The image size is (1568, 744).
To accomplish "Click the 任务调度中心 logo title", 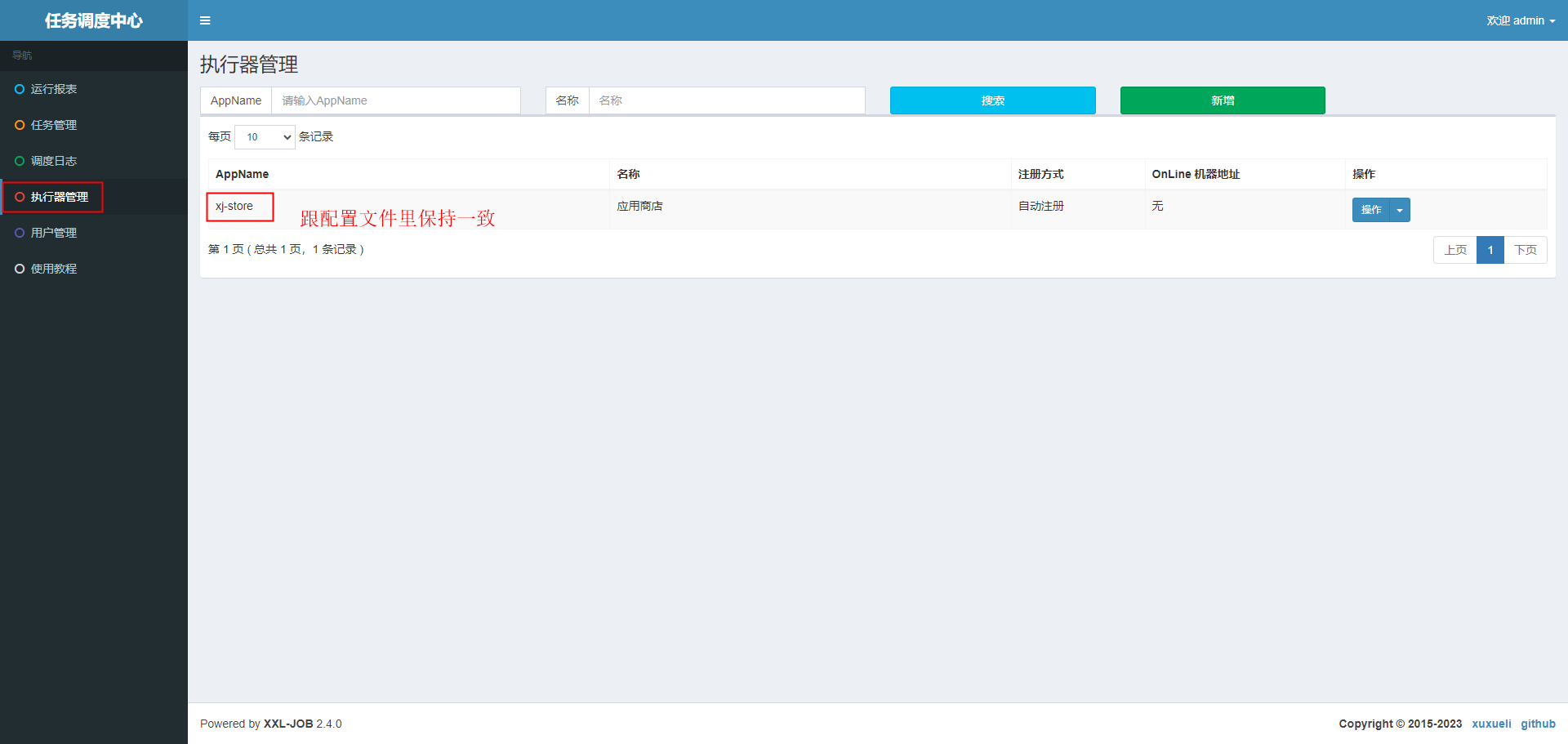I will point(94,20).
